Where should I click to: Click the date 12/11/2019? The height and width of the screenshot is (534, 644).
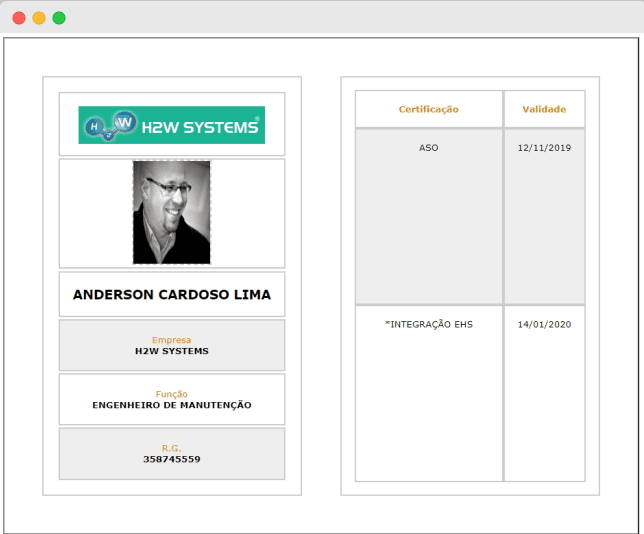click(x=544, y=148)
